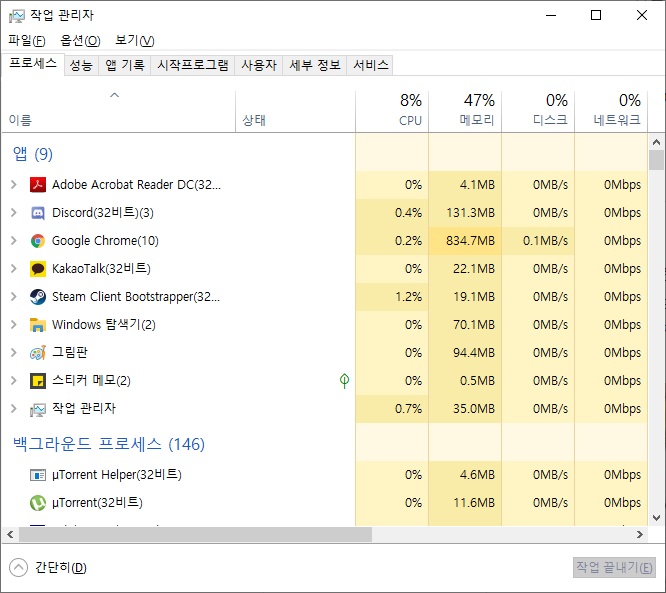The image size is (666, 593).
Task: Click Windows 탐색기's 70.1MB memory value
Action: point(474,325)
